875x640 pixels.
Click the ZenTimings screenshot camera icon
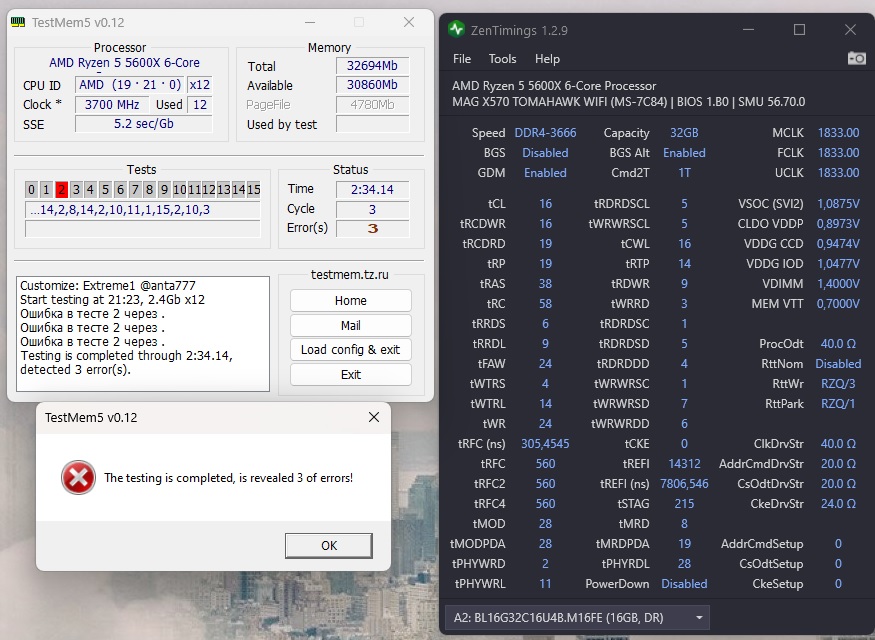(857, 58)
